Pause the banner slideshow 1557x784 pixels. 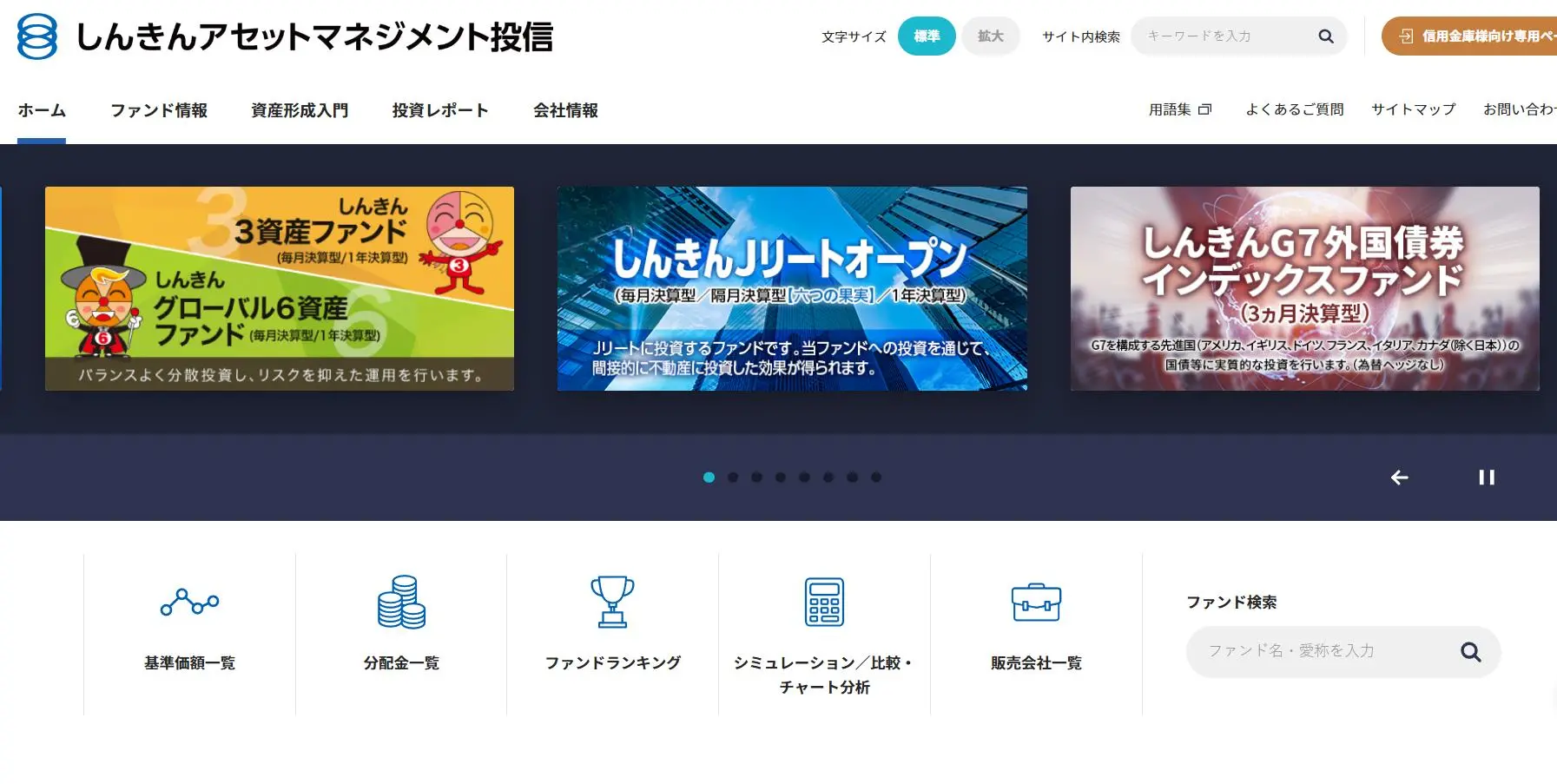[x=1487, y=478]
